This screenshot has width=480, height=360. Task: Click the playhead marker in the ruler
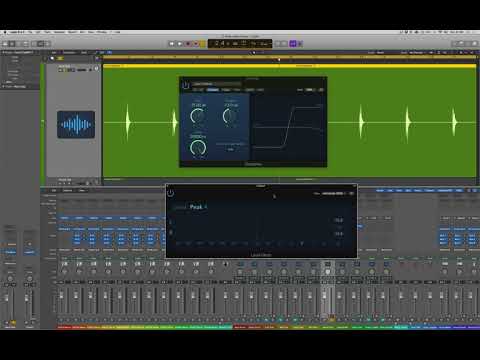(279, 60)
